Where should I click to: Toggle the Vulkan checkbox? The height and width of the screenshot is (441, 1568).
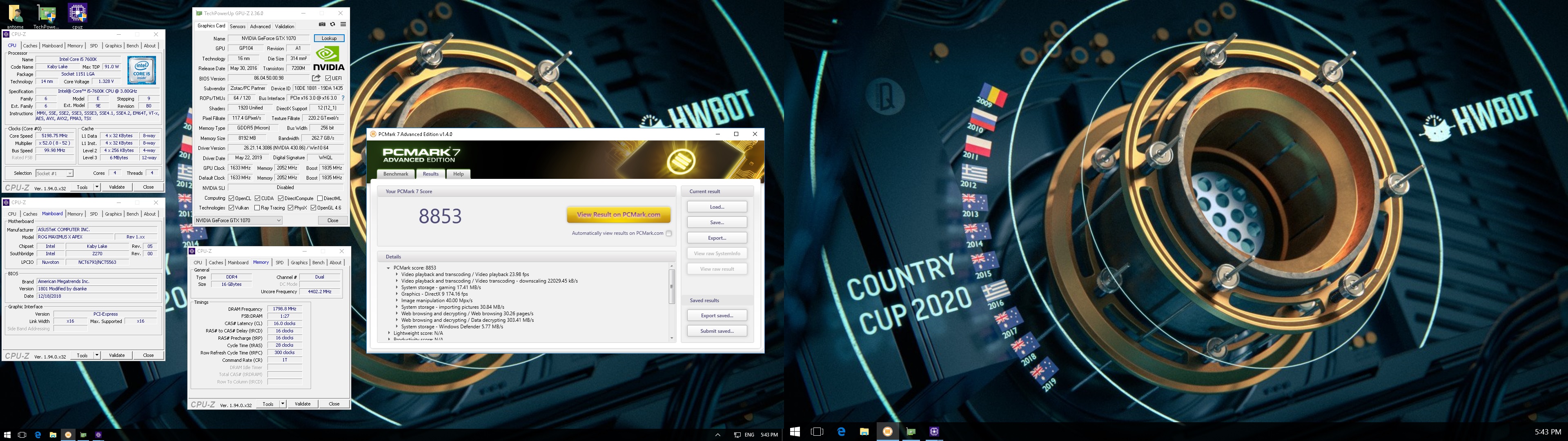point(231,208)
